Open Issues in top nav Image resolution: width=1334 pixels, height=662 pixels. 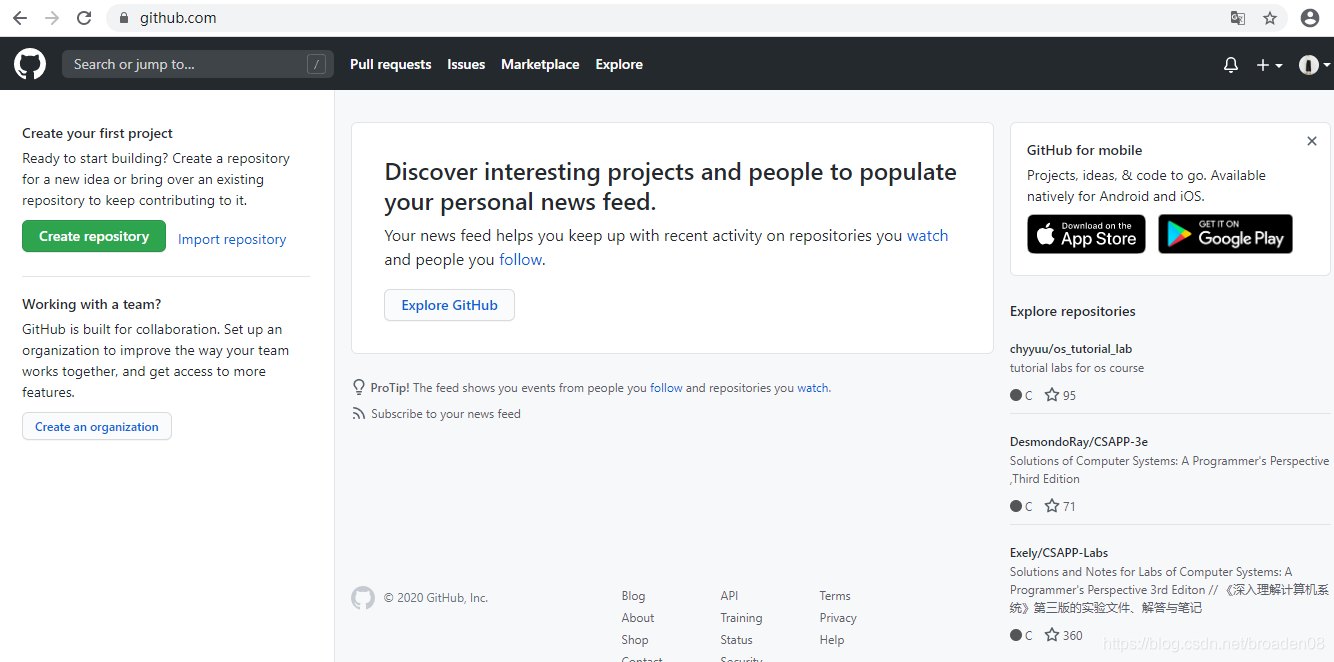466,64
